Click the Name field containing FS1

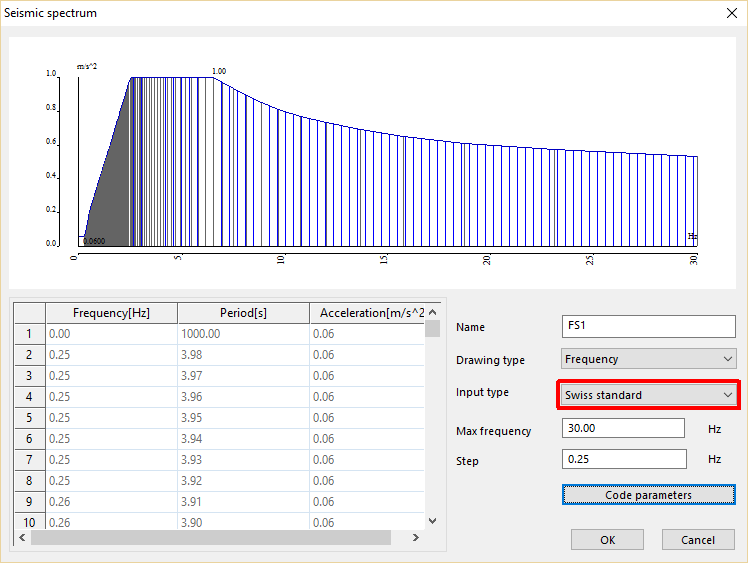click(x=648, y=326)
